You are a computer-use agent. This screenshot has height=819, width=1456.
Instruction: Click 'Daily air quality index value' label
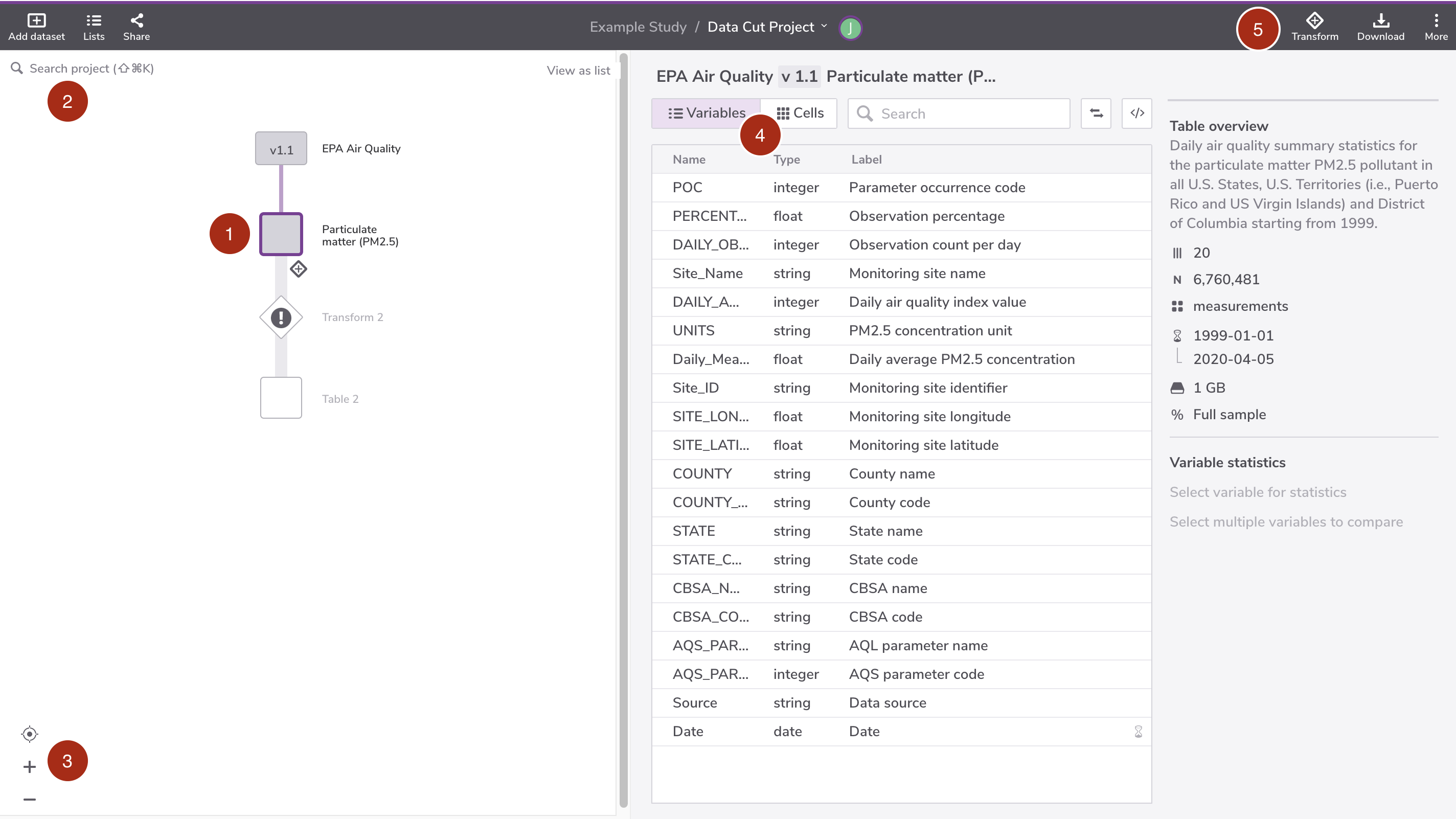[x=937, y=302]
